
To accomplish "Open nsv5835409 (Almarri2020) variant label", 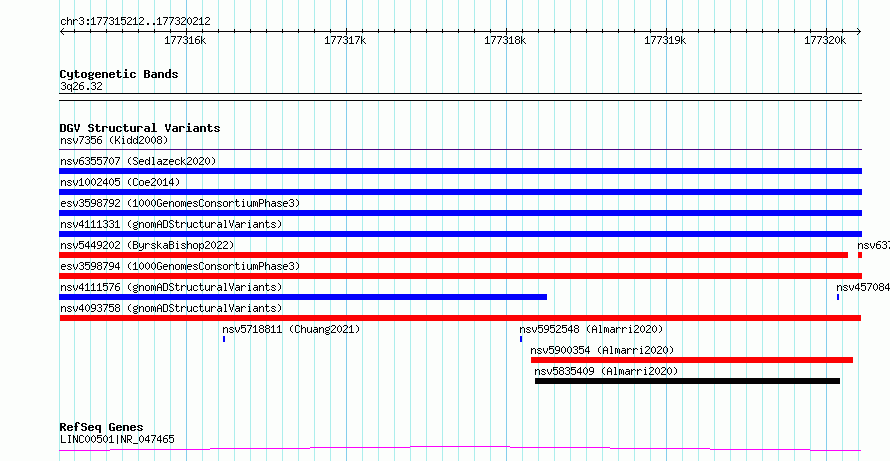I will [606, 371].
